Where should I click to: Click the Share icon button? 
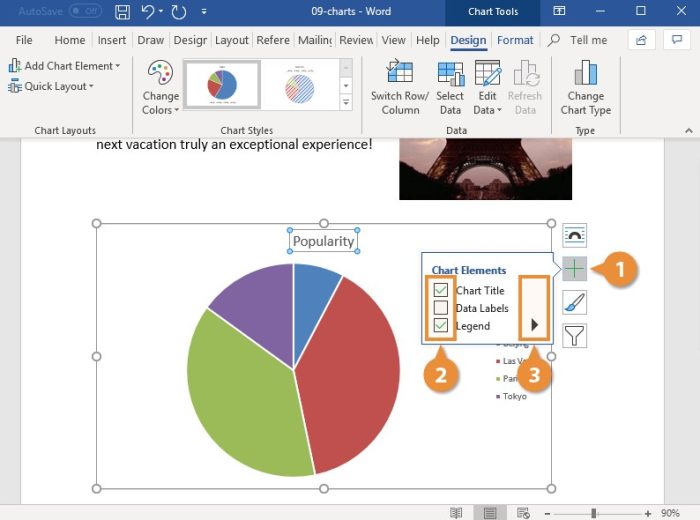(641, 40)
